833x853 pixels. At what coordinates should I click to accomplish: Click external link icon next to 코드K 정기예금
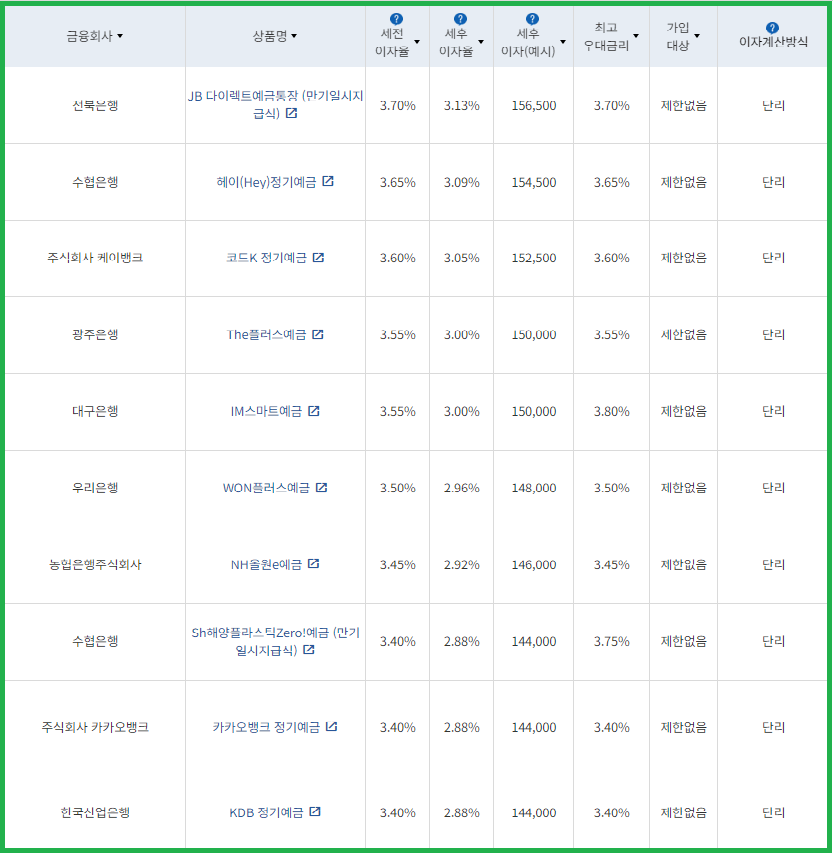tap(318, 257)
